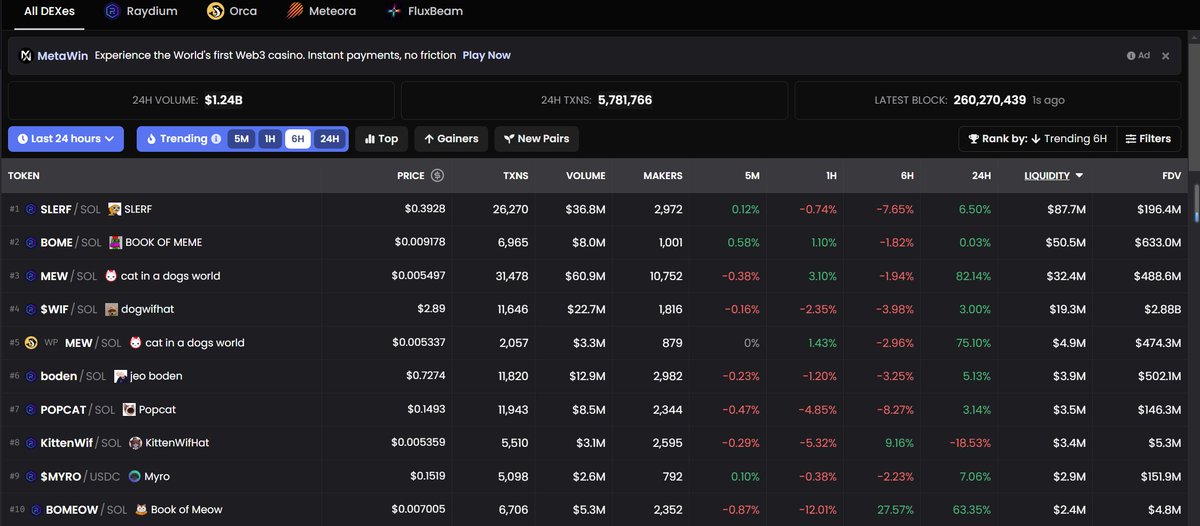
Task: Select the 1H trending timeframe
Action: [270, 139]
